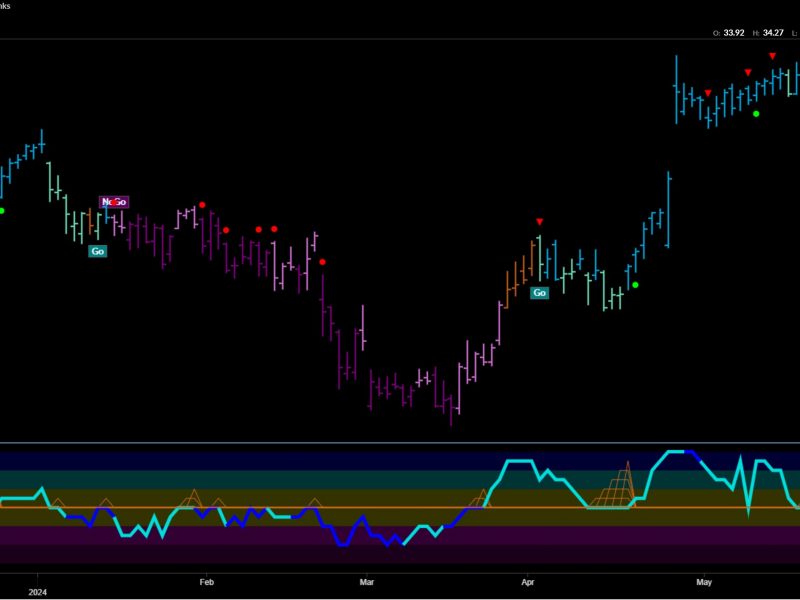Click the open price value 33.92
The image size is (800, 600).
[x=734, y=33]
